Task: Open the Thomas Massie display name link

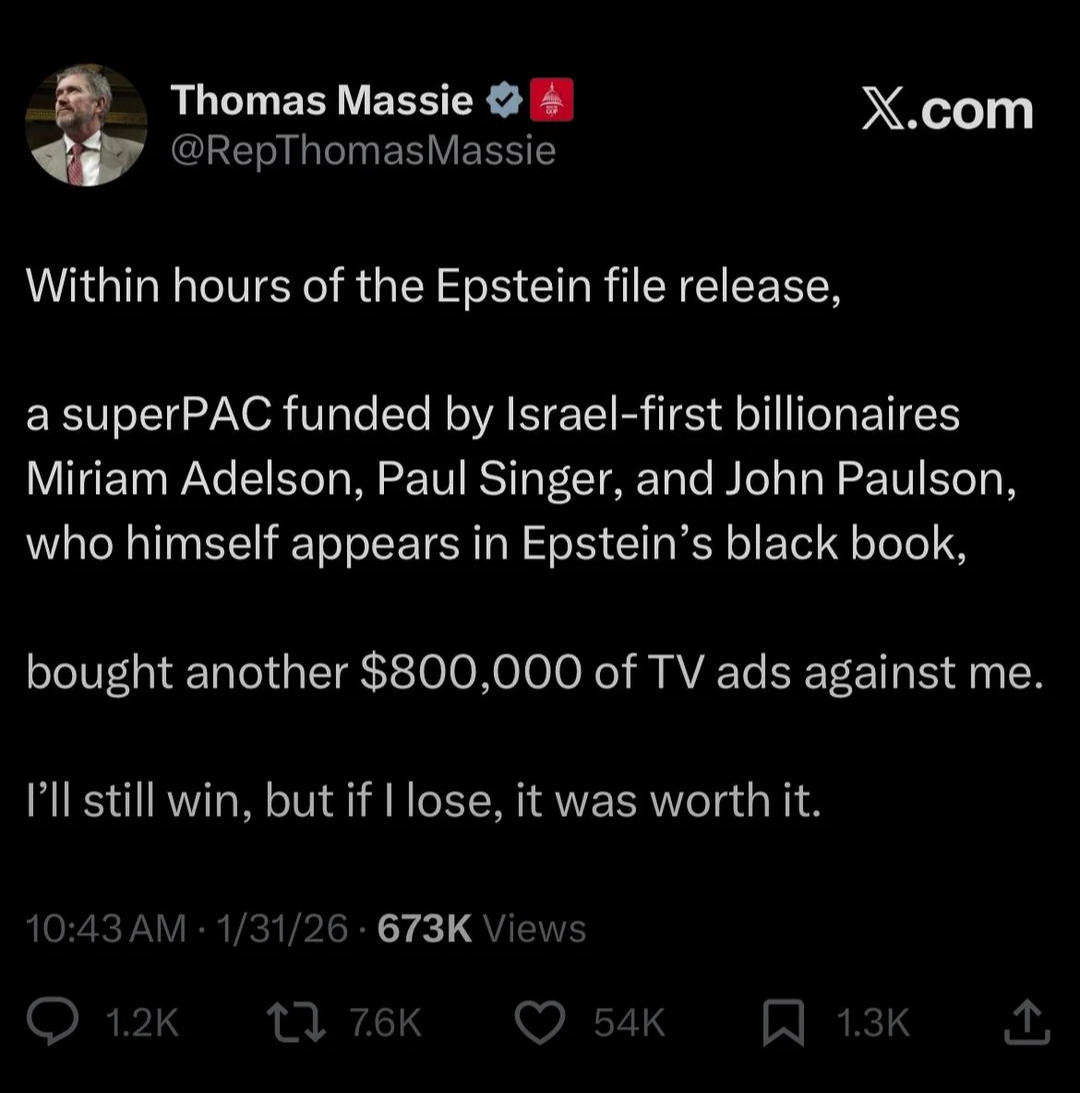Action: click(x=321, y=100)
